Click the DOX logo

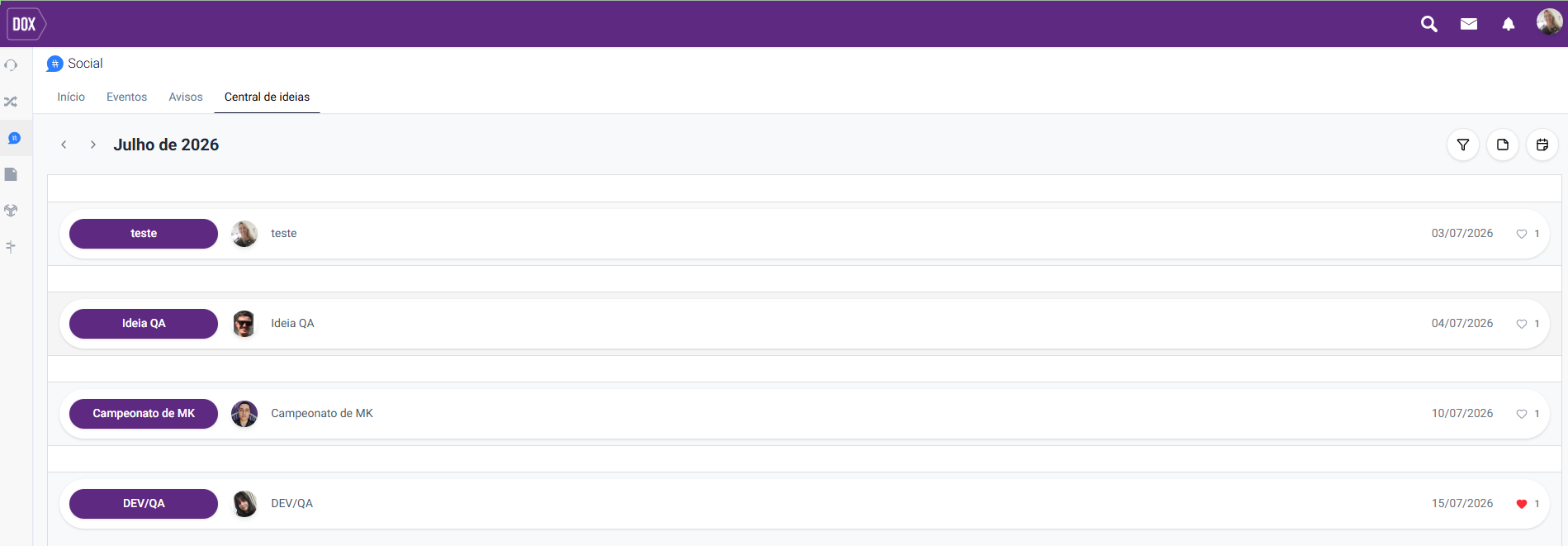[26, 24]
